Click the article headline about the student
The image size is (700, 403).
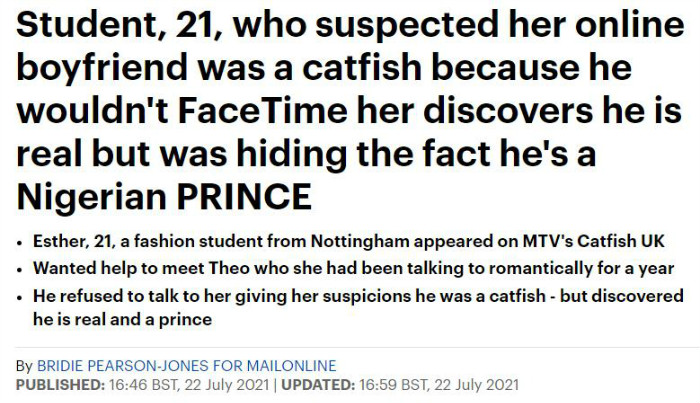(x=350, y=110)
